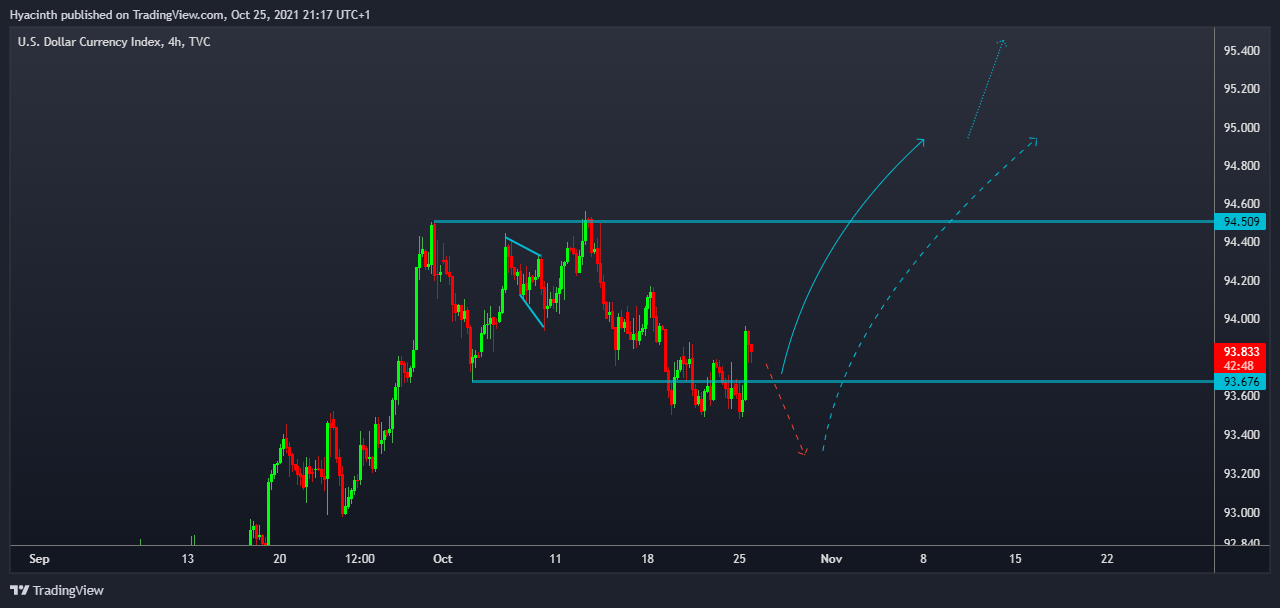Image resolution: width=1280 pixels, height=608 pixels.
Task: Select the 93.676 blue price label
Action: [1240, 381]
